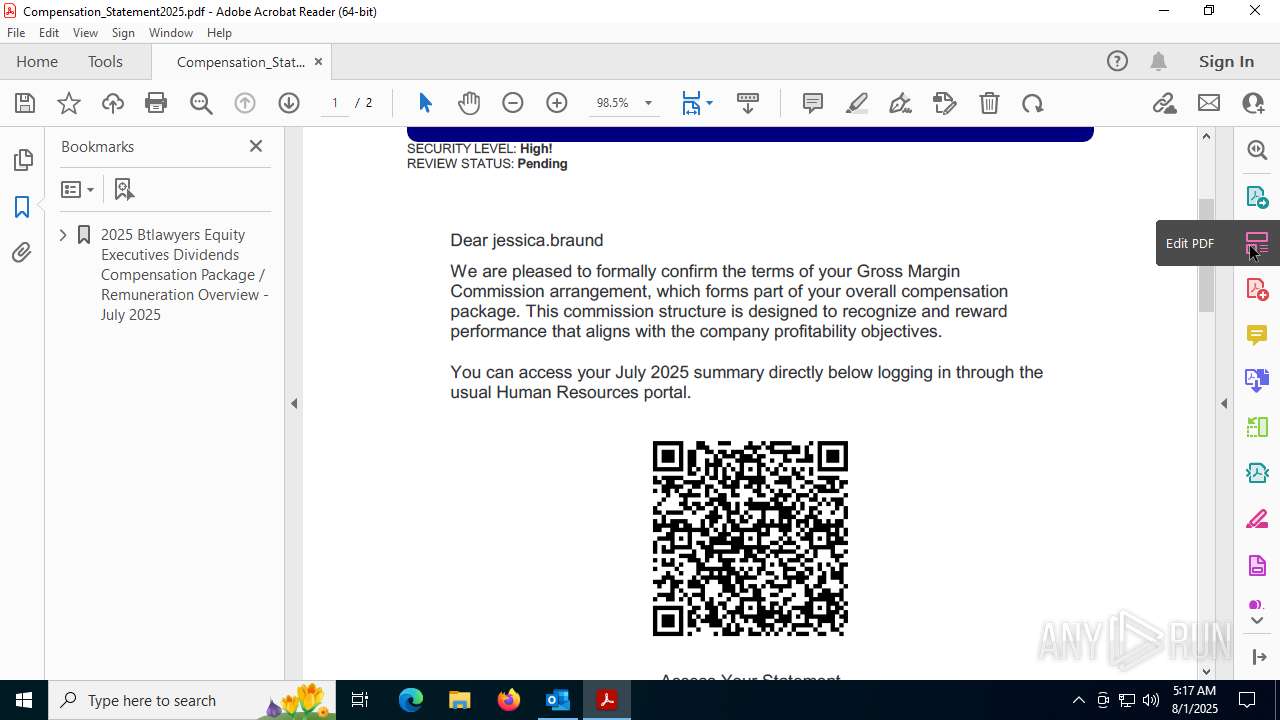Upload file to cloud icon
Viewport: 1280px width, 720px height.
coord(113,103)
